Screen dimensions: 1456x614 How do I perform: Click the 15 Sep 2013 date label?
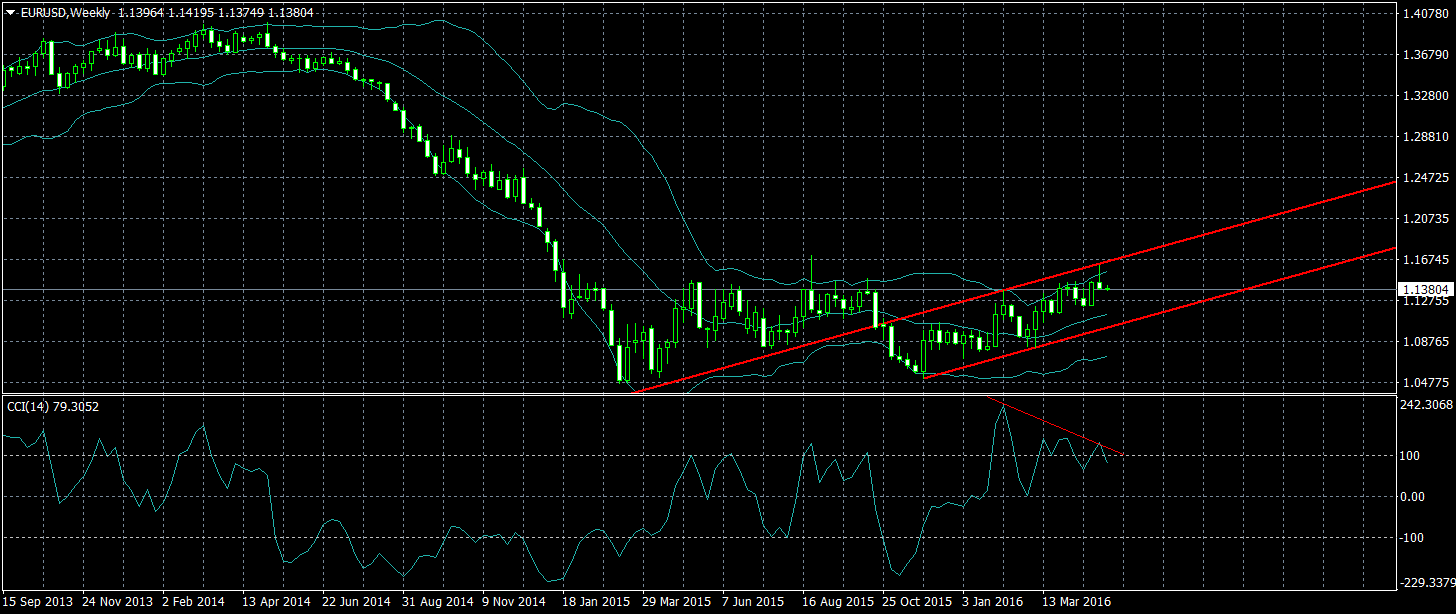pyautogui.click(x=38, y=603)
